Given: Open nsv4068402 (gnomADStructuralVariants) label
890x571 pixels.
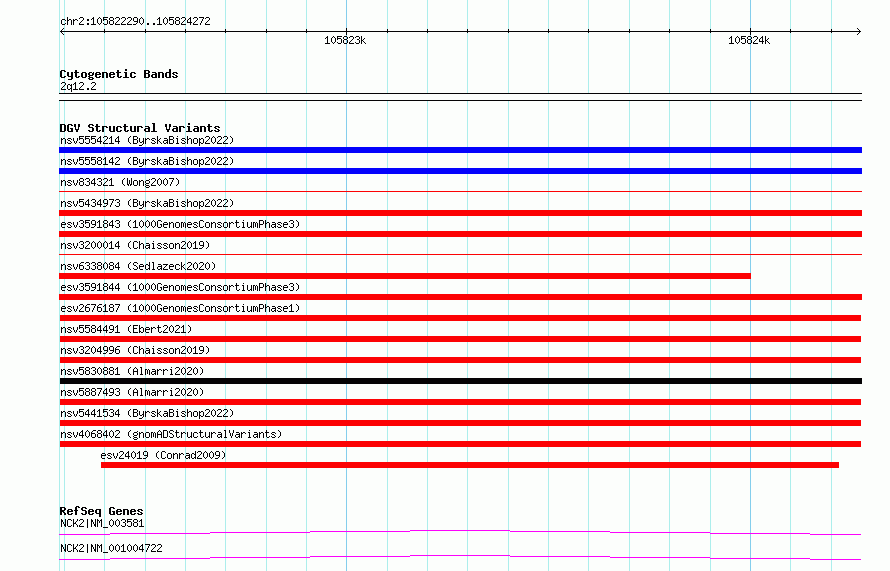Looking at the screenshot, I should click(x=171, y=434).
